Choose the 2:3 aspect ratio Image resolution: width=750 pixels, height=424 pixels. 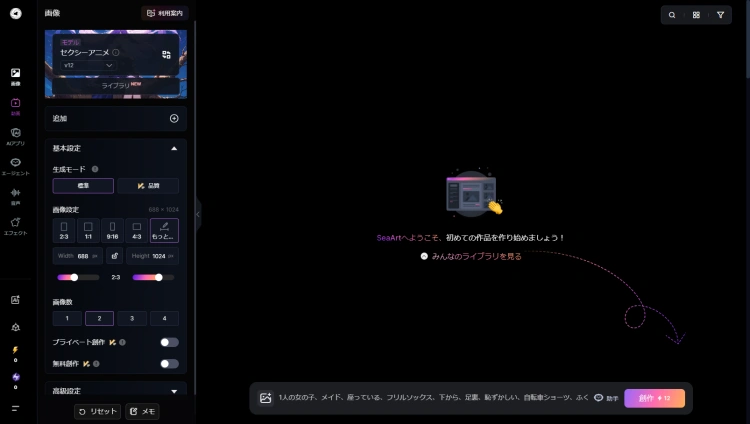[64, 231]
